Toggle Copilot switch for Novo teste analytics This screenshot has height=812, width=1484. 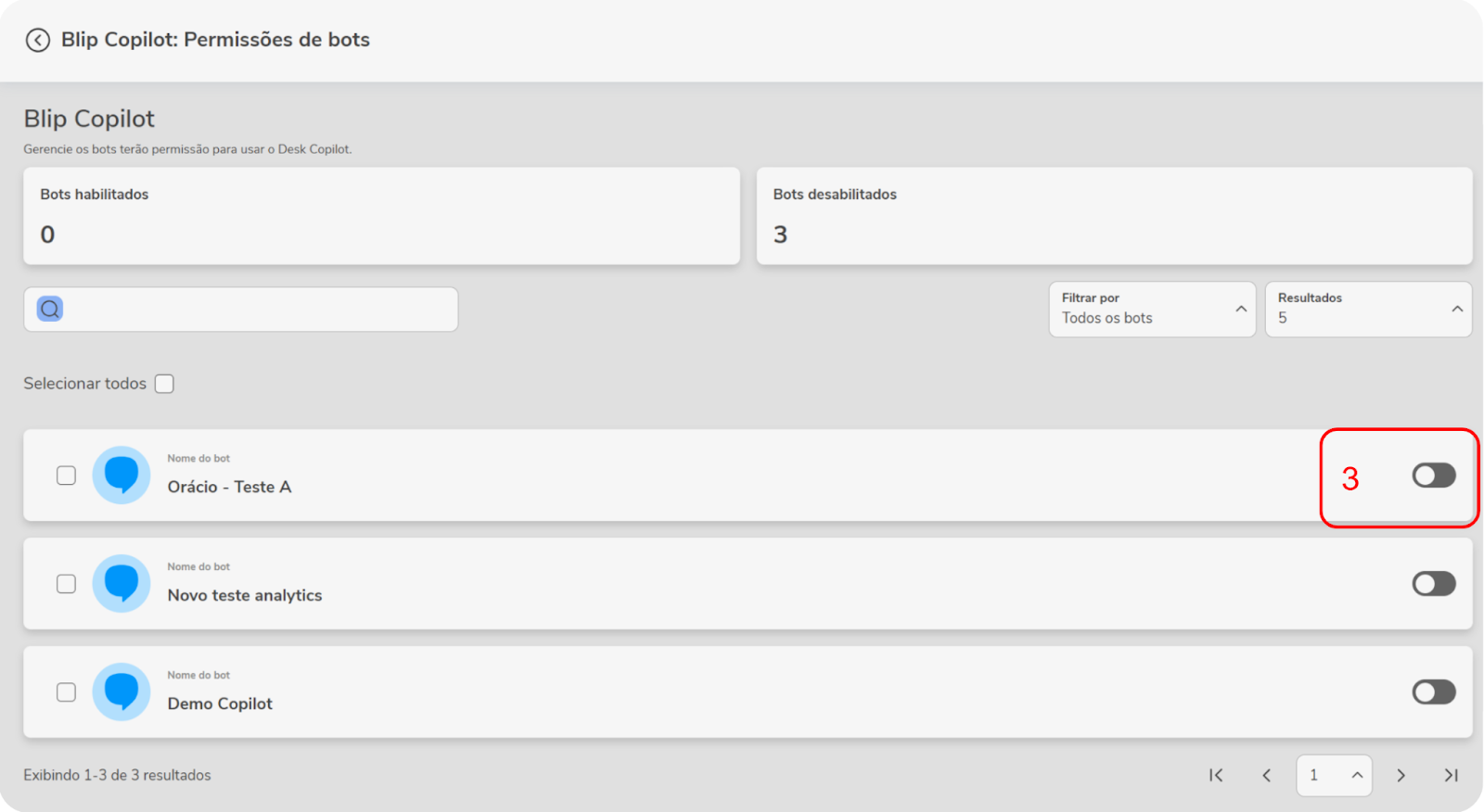[1434, 584]
